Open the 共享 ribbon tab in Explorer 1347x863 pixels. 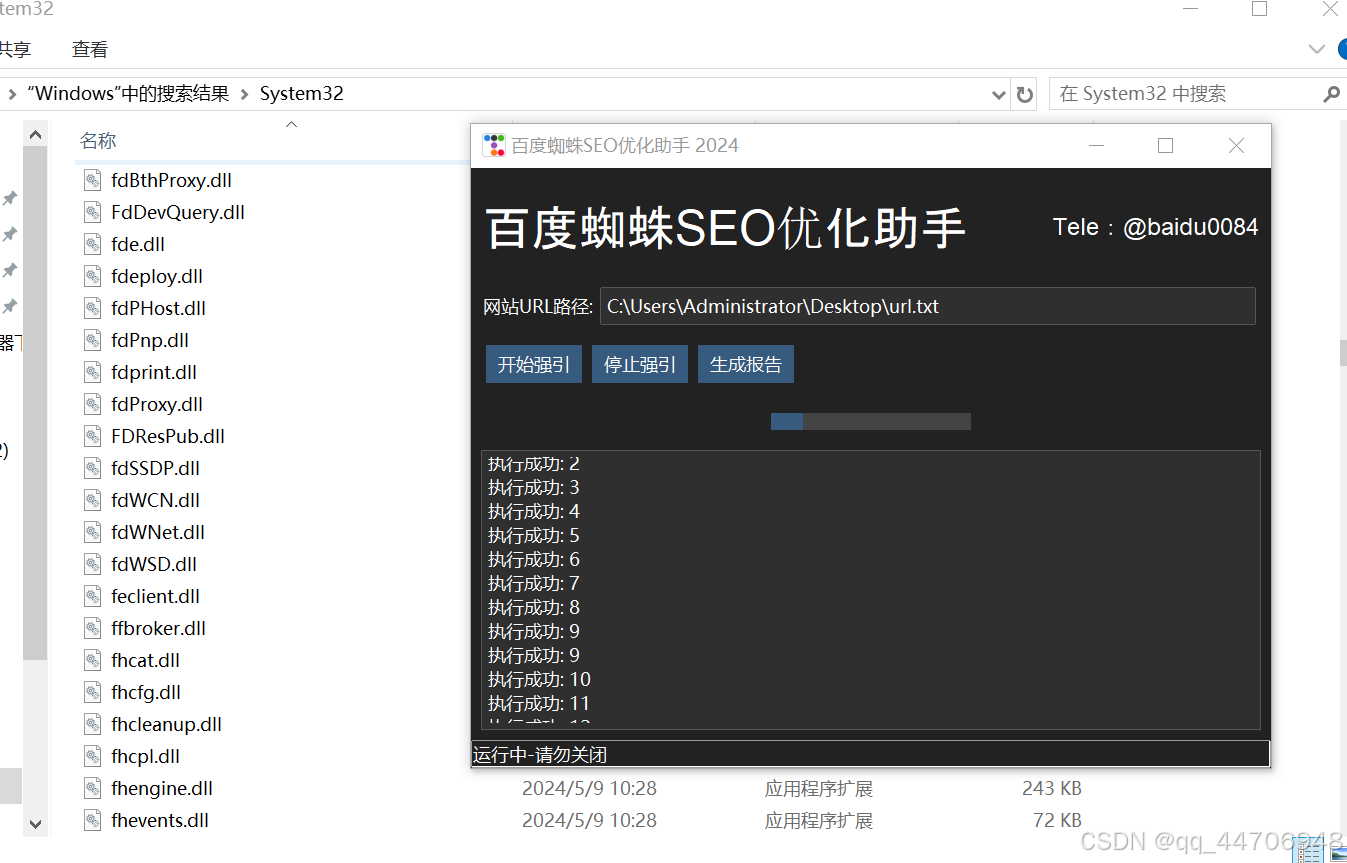click(x=15, y=49)
